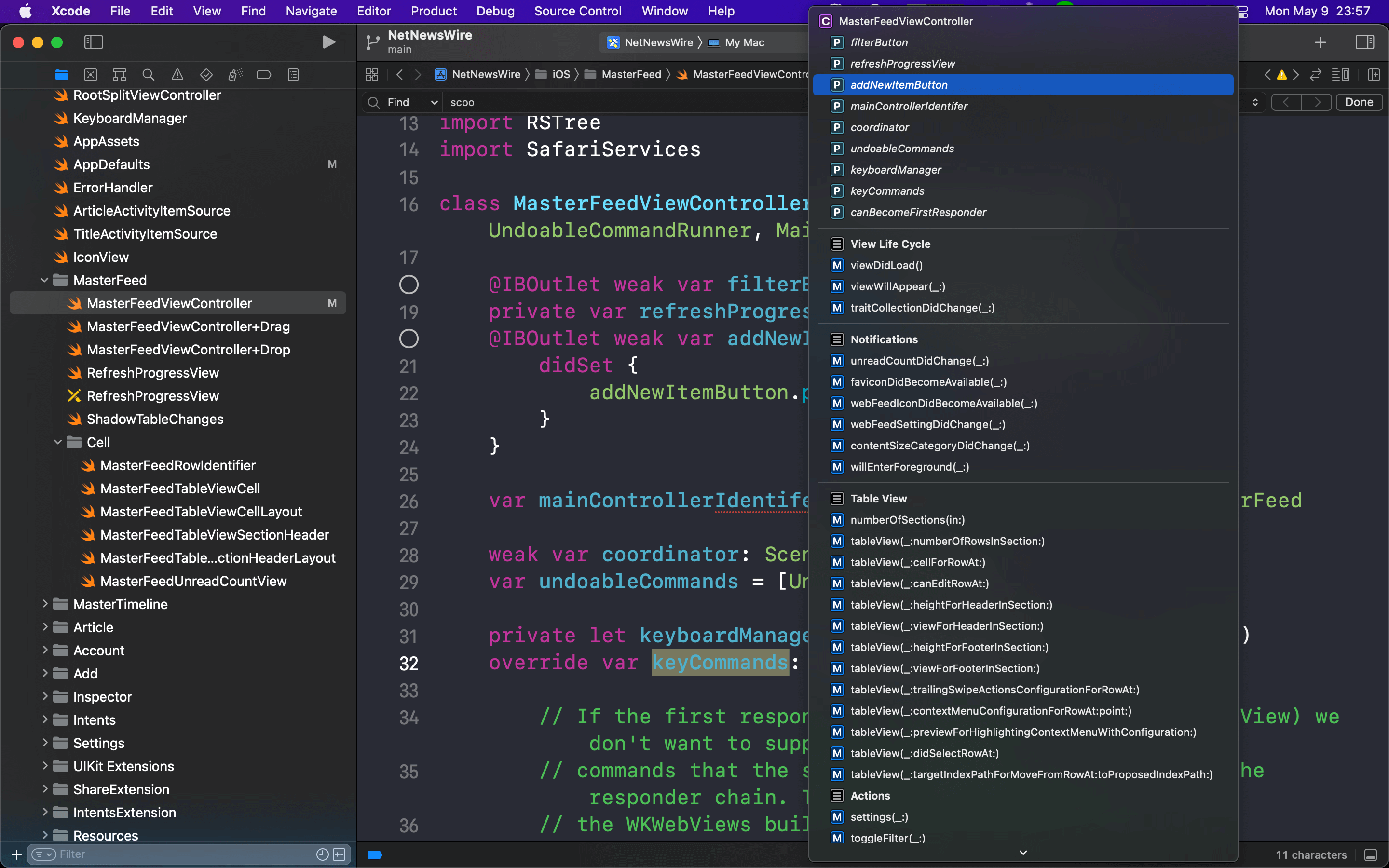Open the Debug navigator spray-can icon
1389x868 pixels.
[x=235, y=75]
